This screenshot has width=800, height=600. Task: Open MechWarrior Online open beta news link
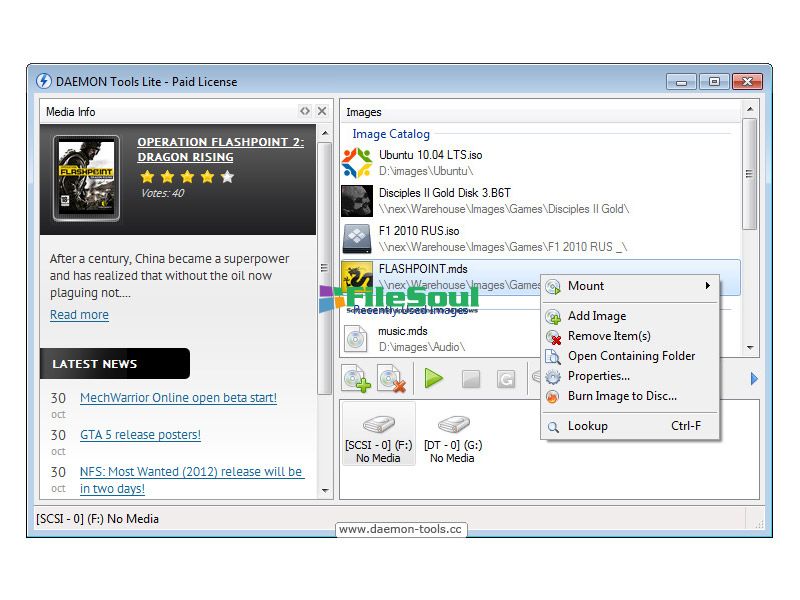click(x=178, y=398)
